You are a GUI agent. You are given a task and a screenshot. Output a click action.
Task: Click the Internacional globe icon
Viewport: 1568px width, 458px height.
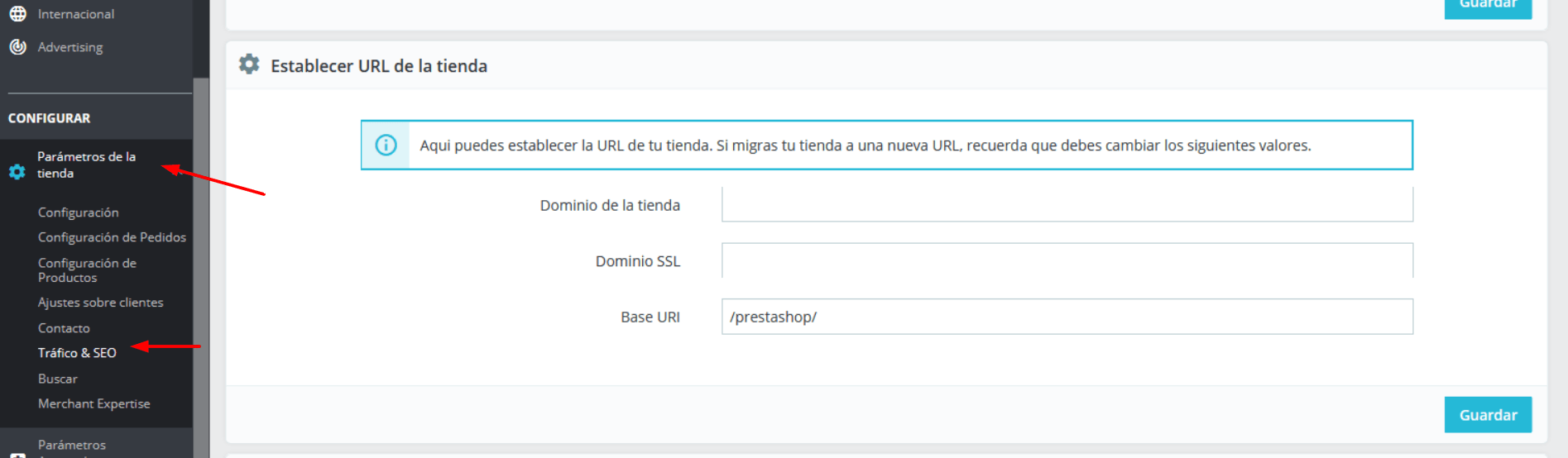[17, 13]
